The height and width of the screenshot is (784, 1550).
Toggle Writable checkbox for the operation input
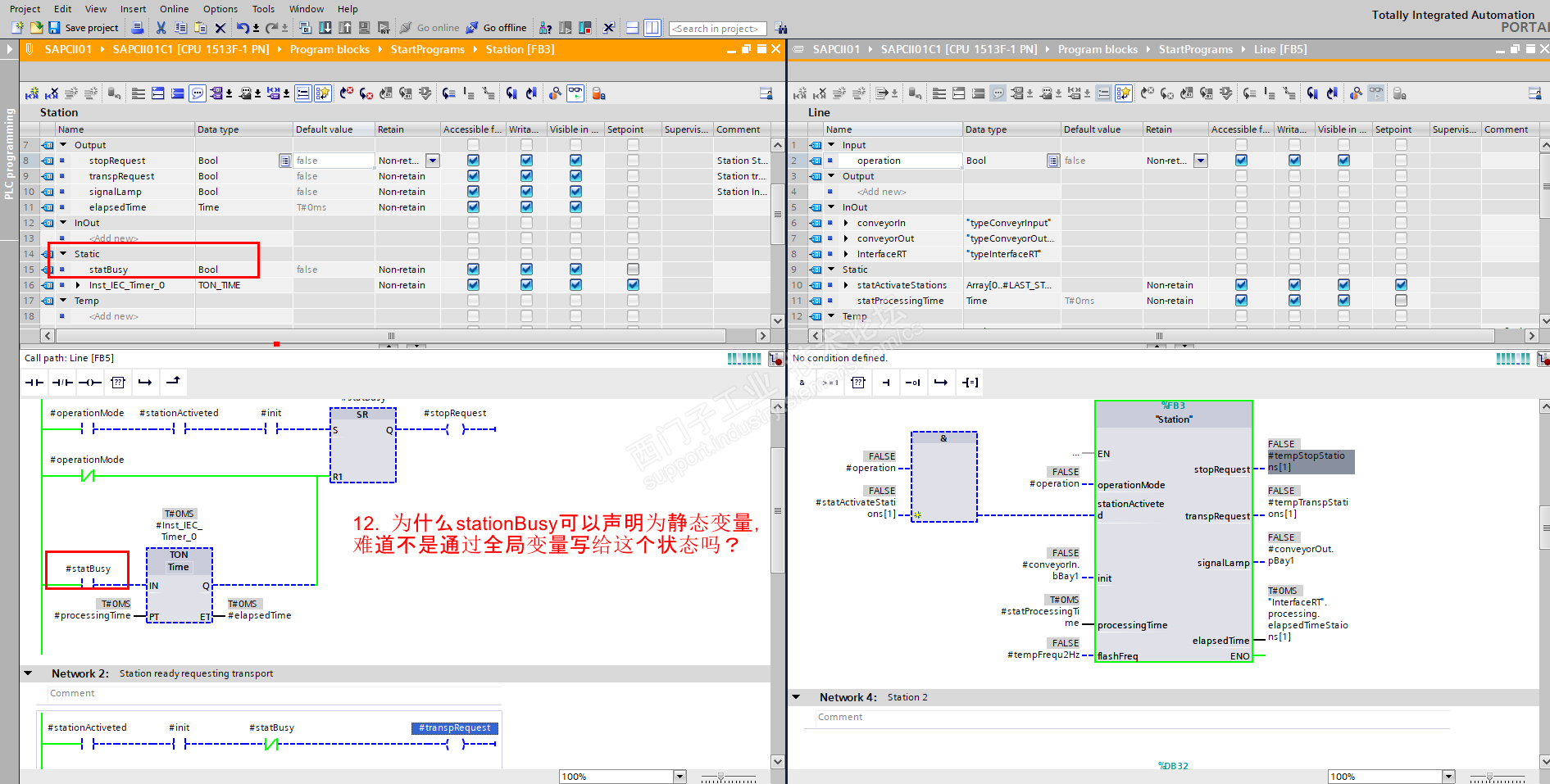(x=1294, y=161)
